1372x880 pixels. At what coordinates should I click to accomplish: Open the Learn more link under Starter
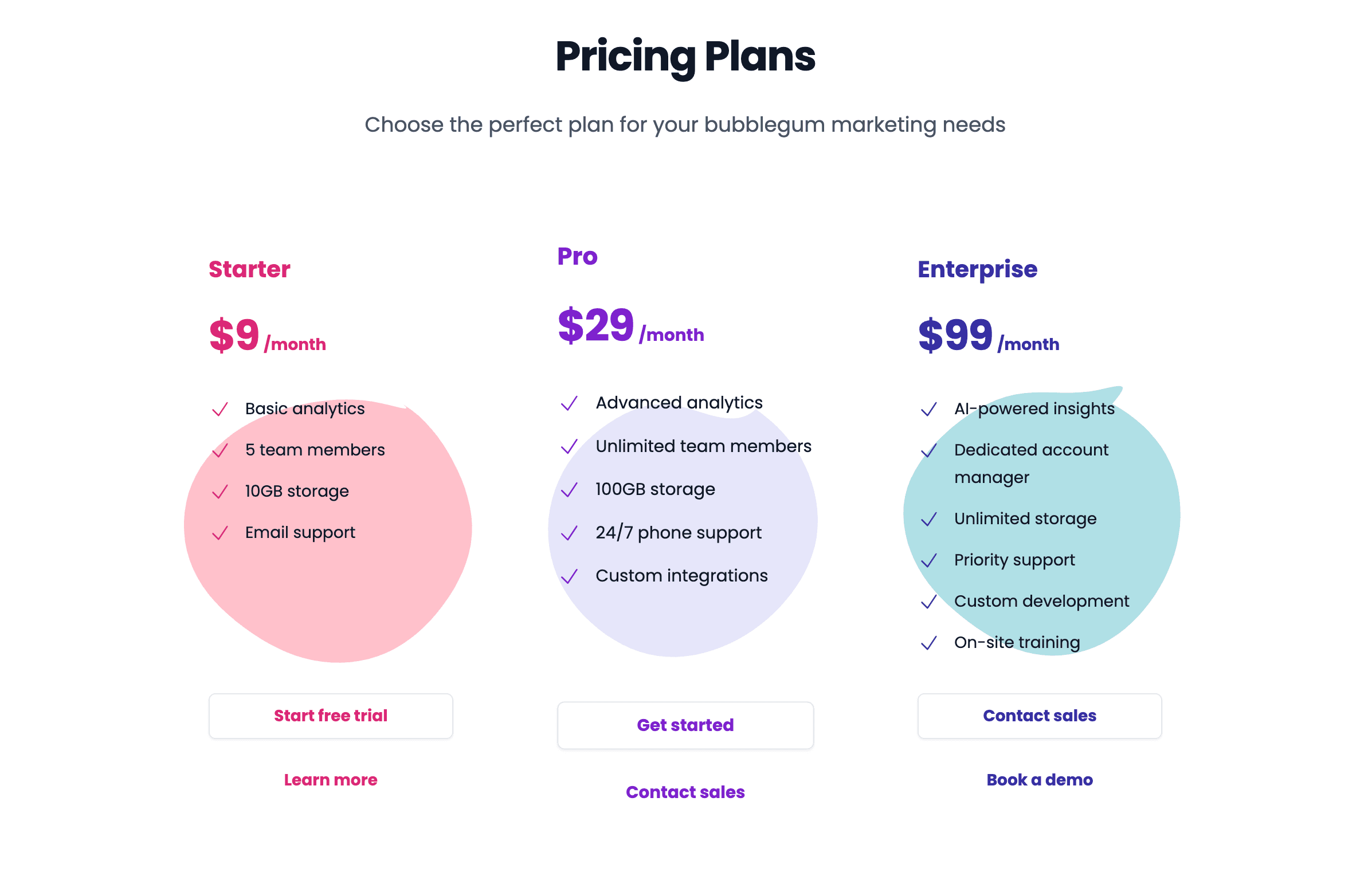click(x=330, y=780)
